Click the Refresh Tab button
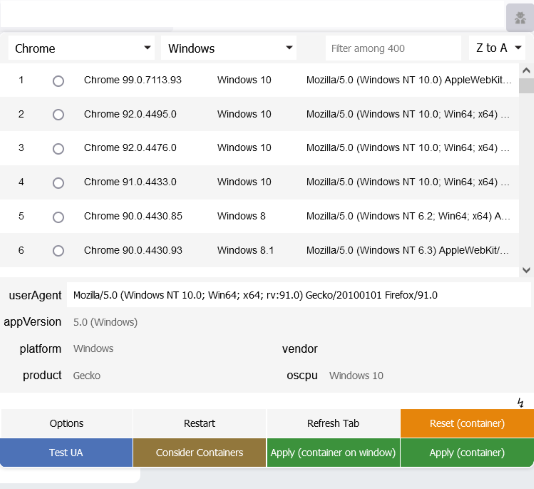The height and width of the screenshot is (489, 534). tap(333, 423)
